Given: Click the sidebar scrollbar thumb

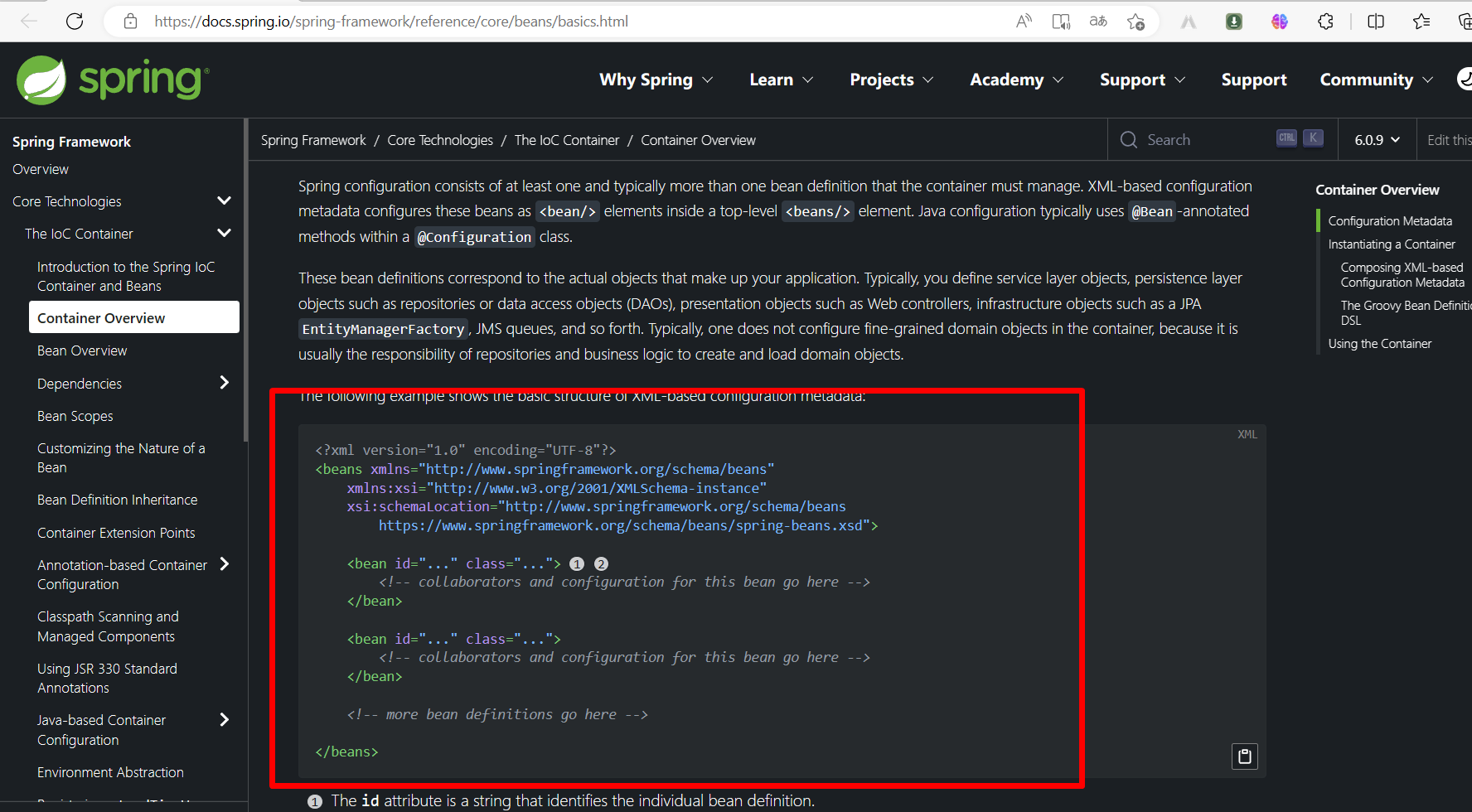Looking at the screenshot, I should pyautogui.click(x=245, y=279).
